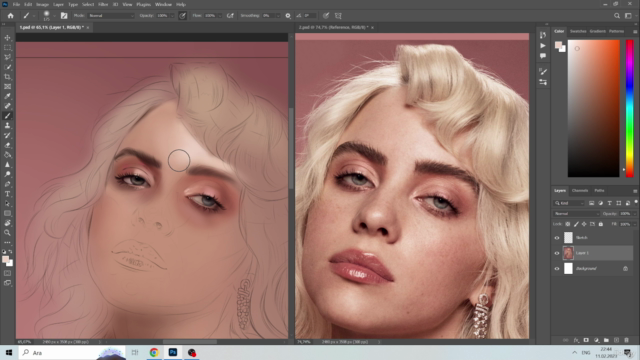This screenshot has width=640, height=360.
Task: Create new group folder icon
Action: click(606, 340)
